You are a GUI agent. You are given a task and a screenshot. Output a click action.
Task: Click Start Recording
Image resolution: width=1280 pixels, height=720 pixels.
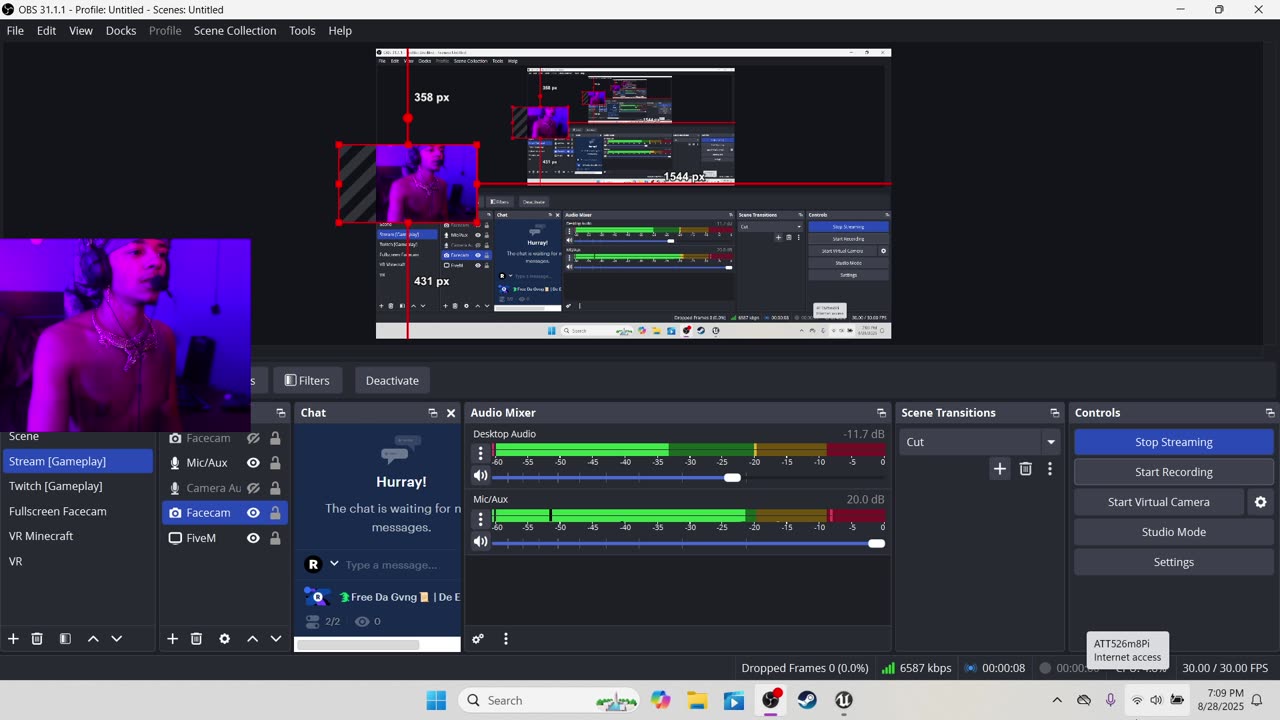coord(1174,472)
